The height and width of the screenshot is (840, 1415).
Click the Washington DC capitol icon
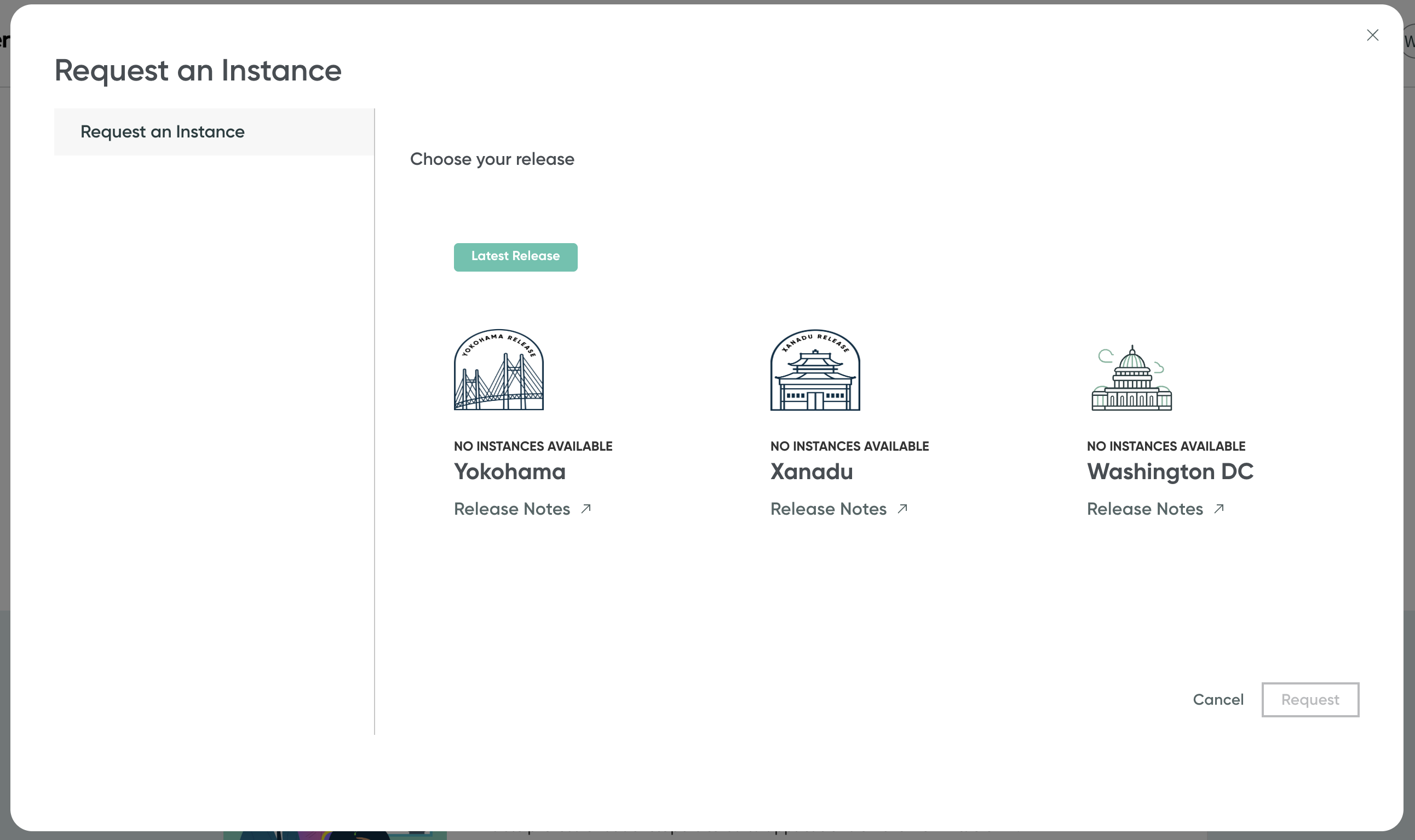tap(1131, 378)
